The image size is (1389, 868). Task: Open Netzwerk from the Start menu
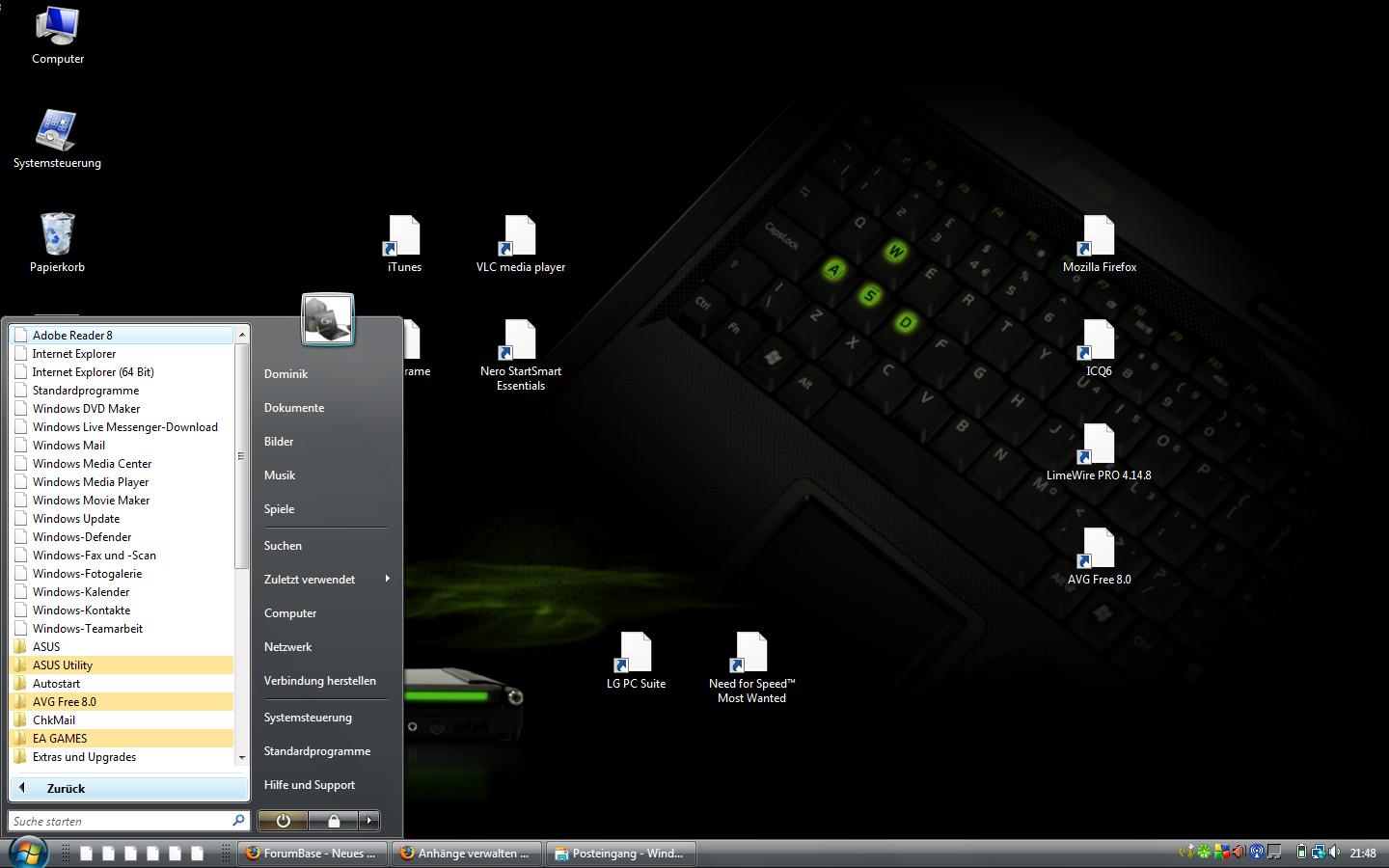[x=287, y=647]
